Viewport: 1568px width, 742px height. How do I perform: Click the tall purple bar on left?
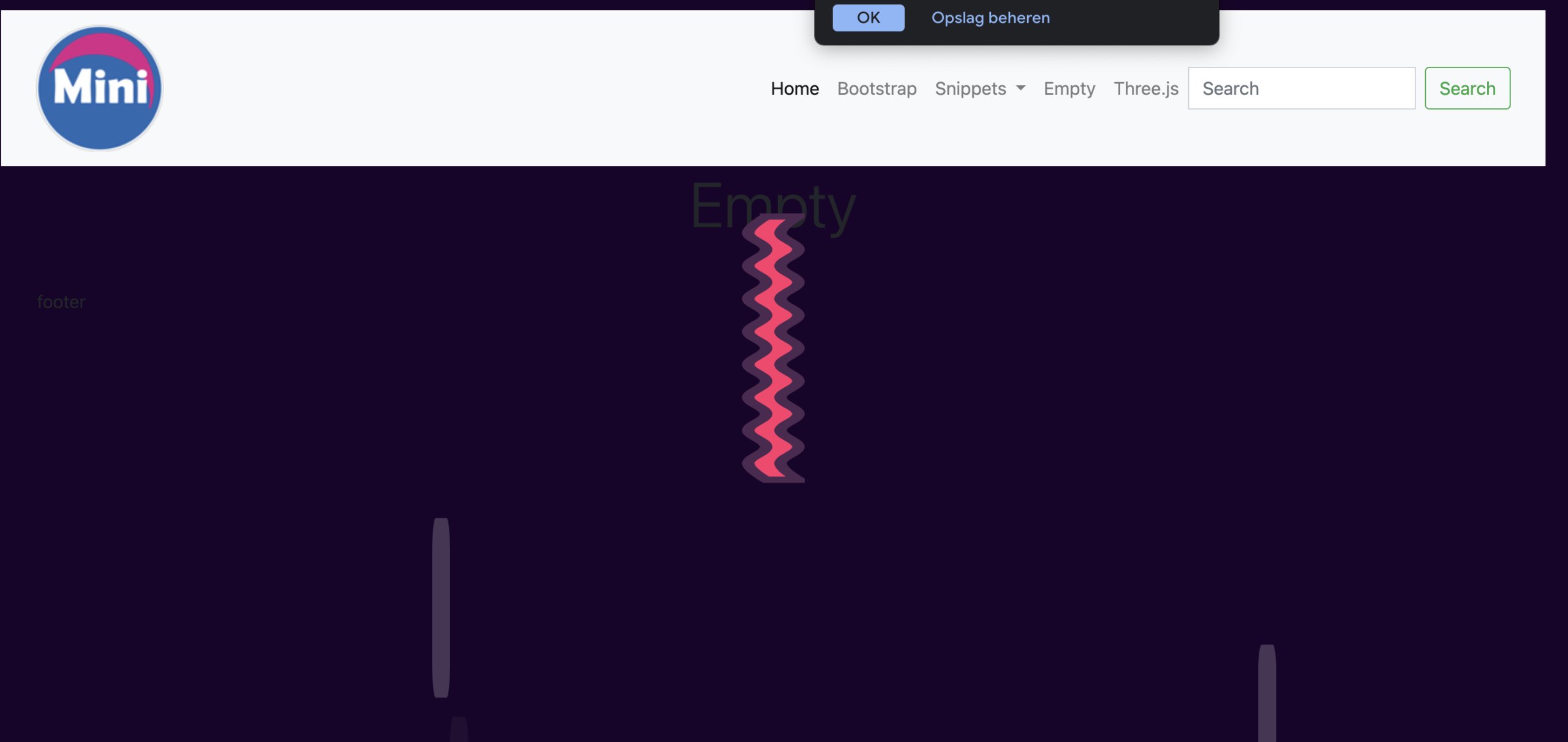pos(441,607)
